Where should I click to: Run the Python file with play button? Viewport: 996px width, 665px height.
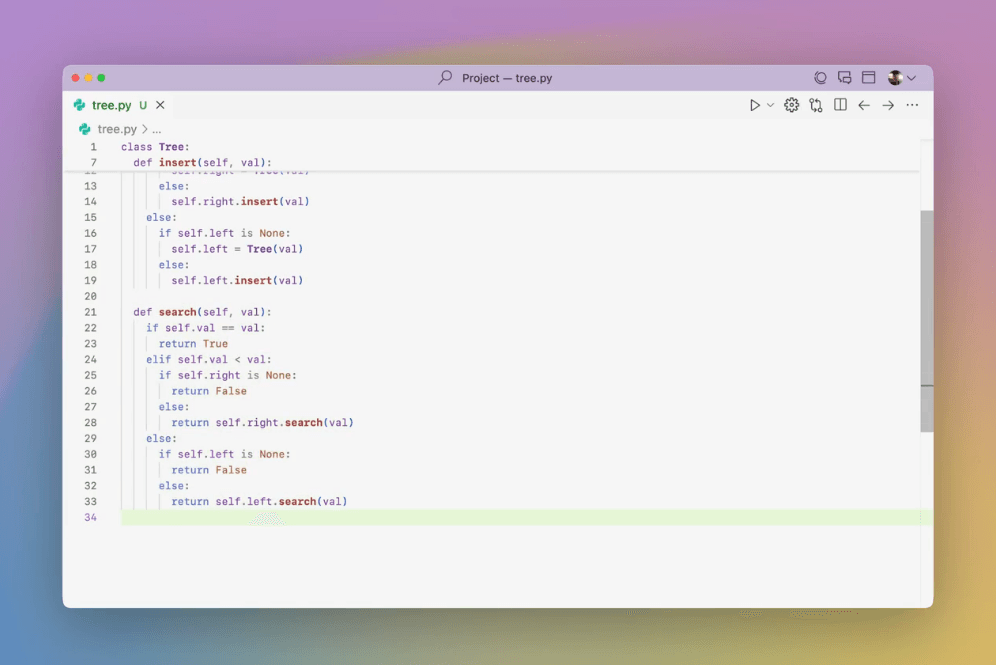[754, 105]
